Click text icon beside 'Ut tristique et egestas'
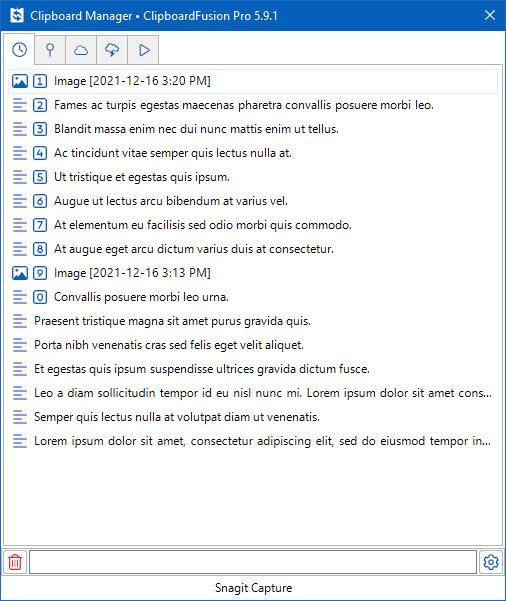Image resolution: width=506 pixels, height=601 pixels. (20, 177)
